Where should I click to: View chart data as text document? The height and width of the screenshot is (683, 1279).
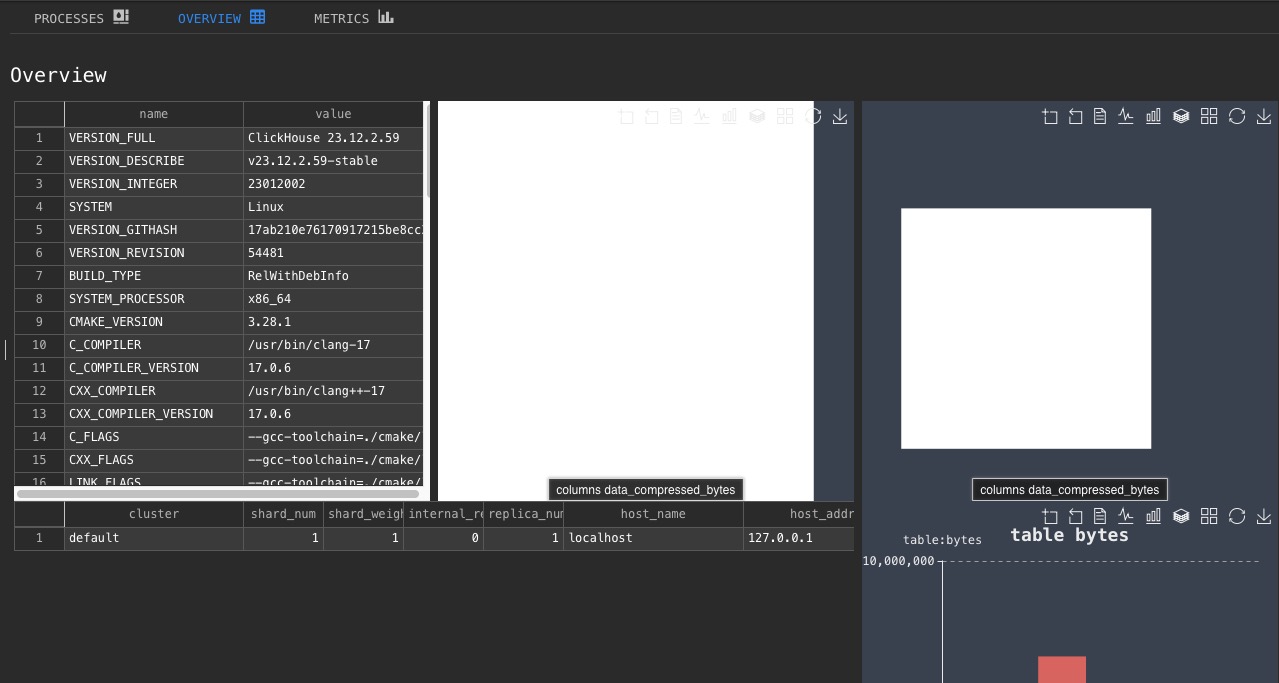point(1099,116)
